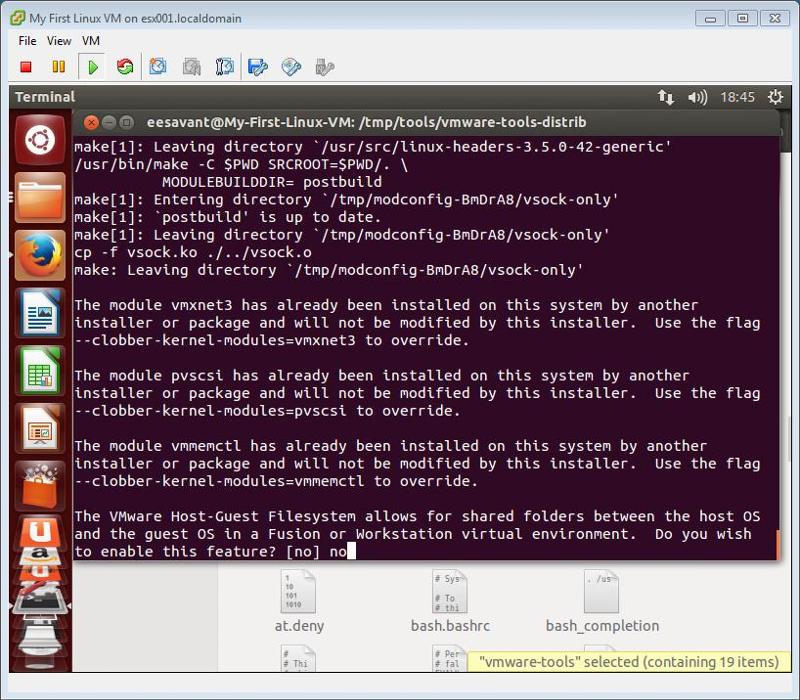
Task: Reset the VM using the restart icon
Action: 124,66
